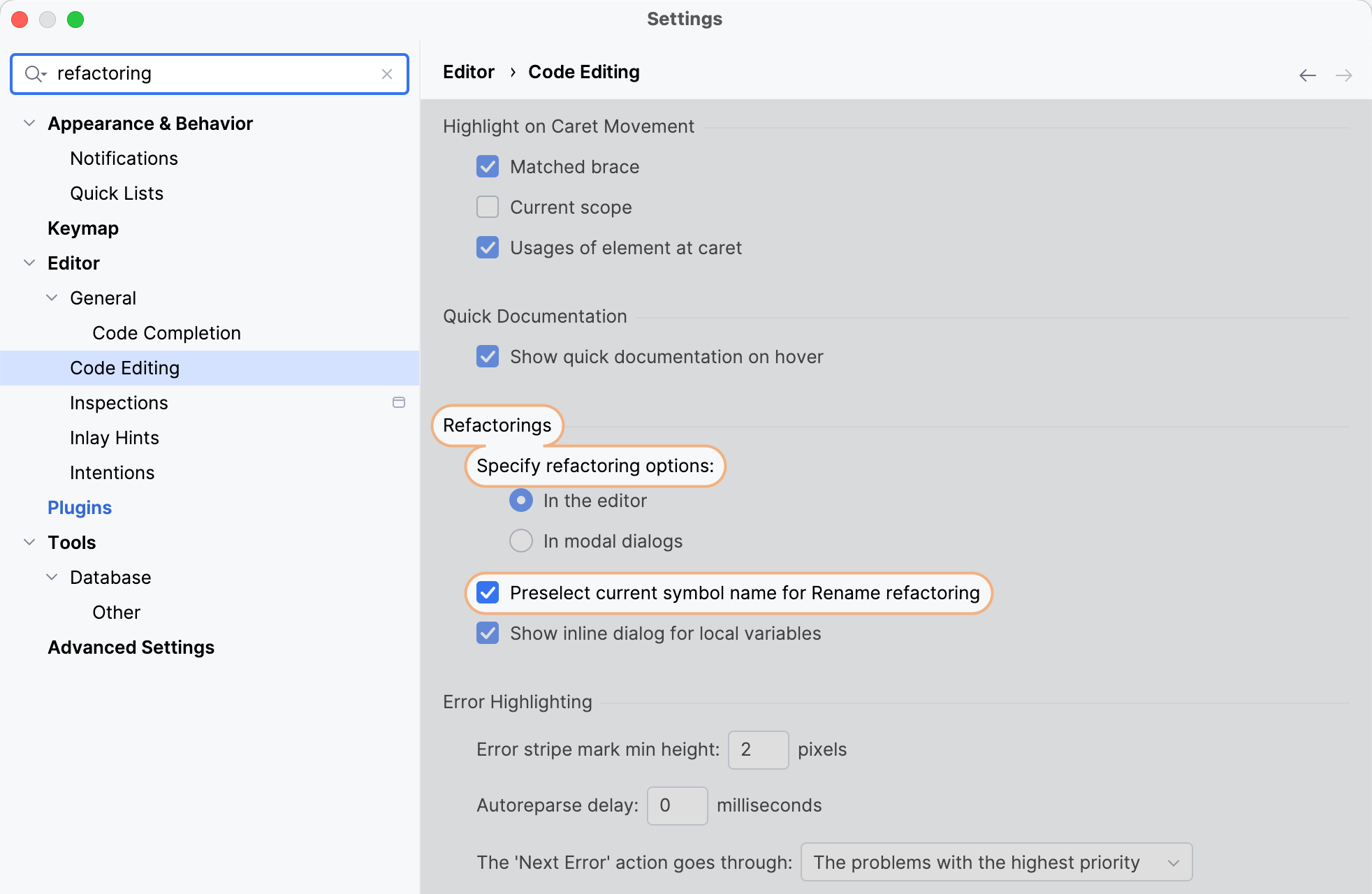
Task: Click the Autoreparse delay input field
Action: [676, 805]
